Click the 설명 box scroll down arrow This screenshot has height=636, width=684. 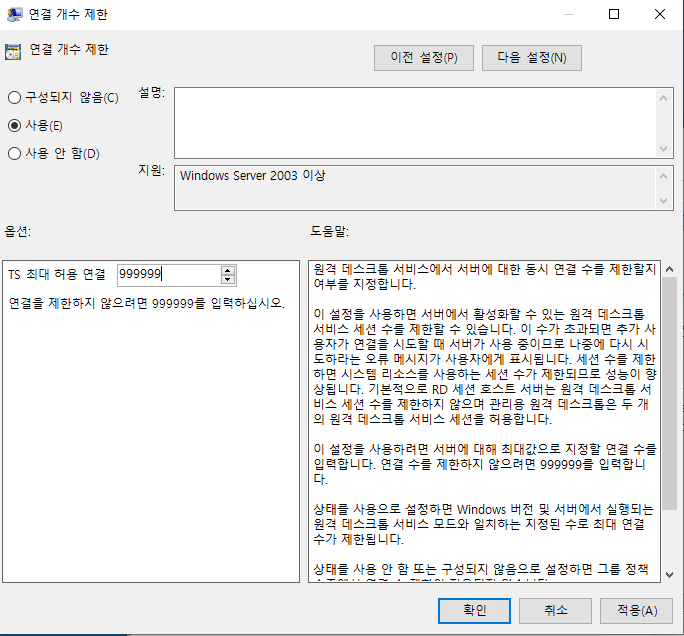click(x=663, y=149)
